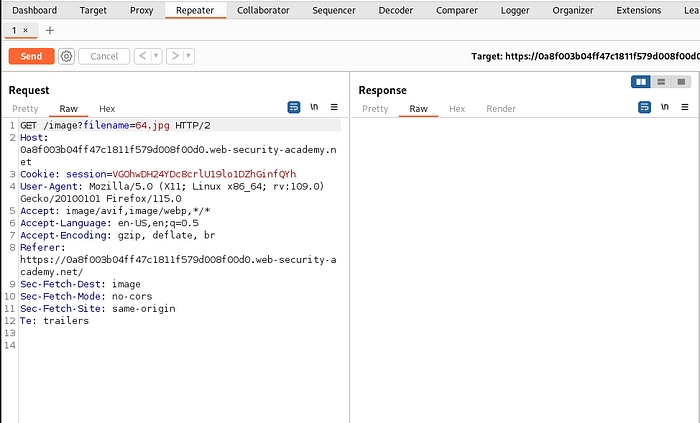Open the Request editor hamburger menu

[334, 107]
